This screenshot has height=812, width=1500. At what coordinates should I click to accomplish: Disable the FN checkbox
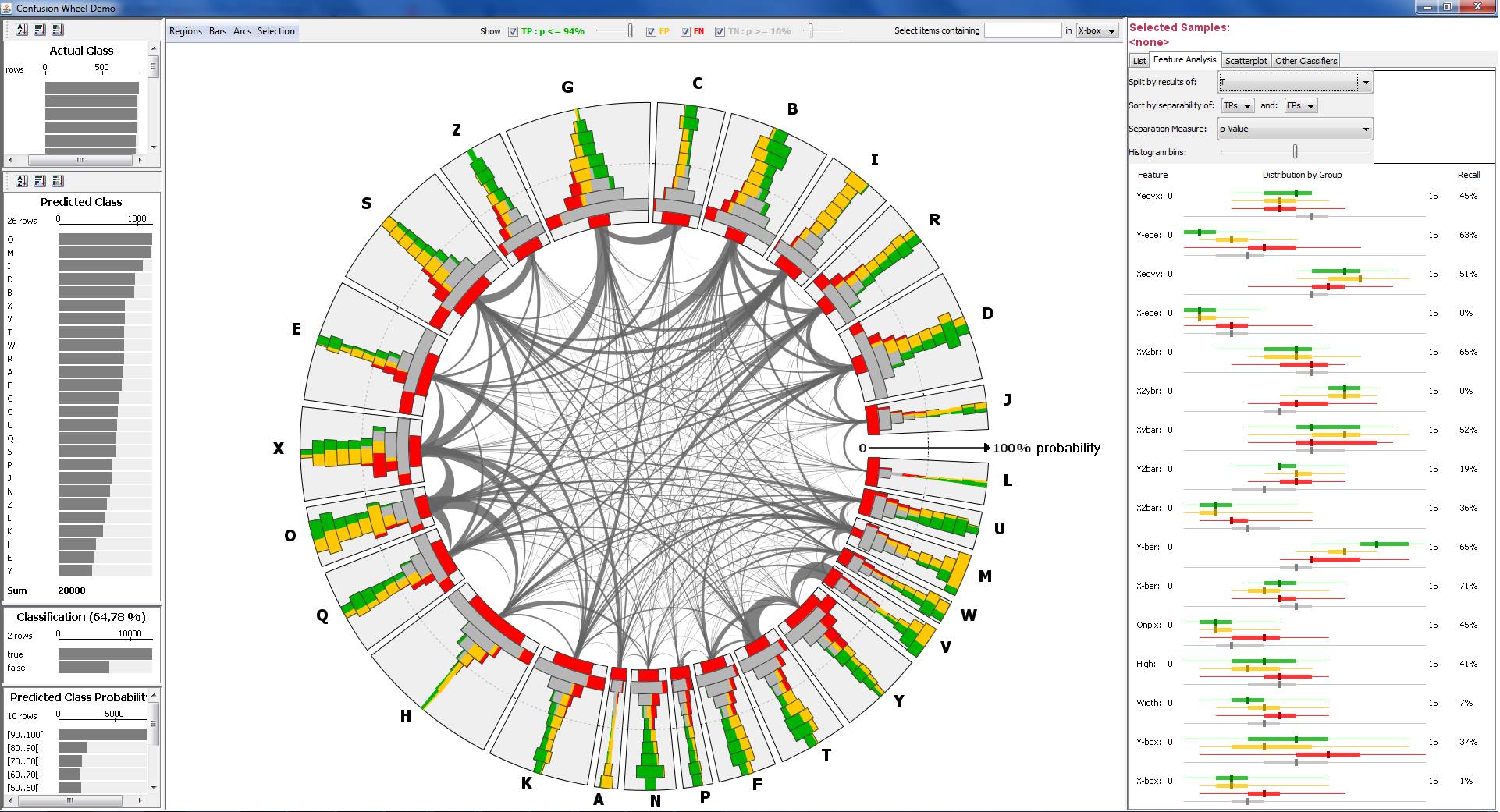coord(685,31)
